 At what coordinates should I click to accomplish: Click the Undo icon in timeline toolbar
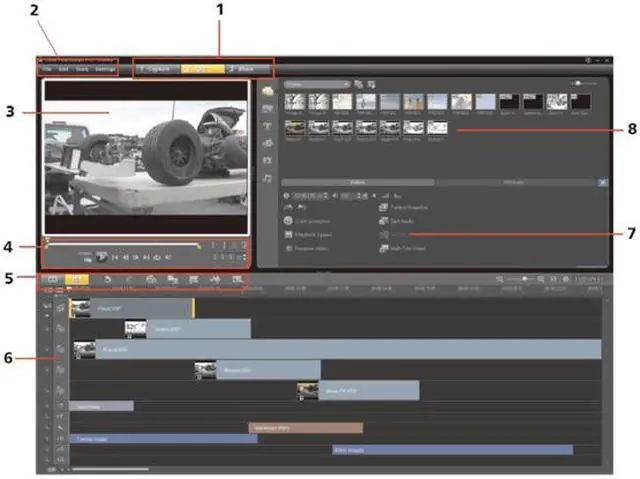click(x=108, y=279)
